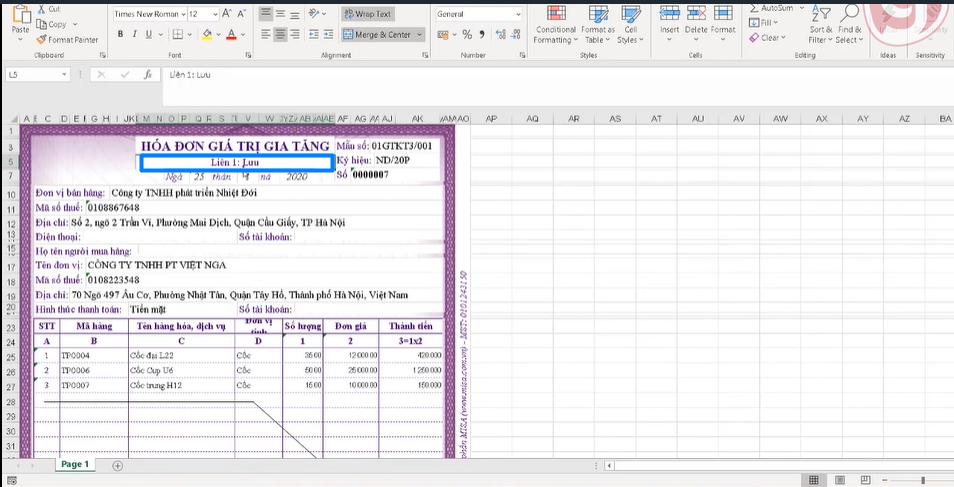Click the Insert Function fx icon
Image resolution: width=954 pixels, height=487 pixels.
tap(147, 75)
